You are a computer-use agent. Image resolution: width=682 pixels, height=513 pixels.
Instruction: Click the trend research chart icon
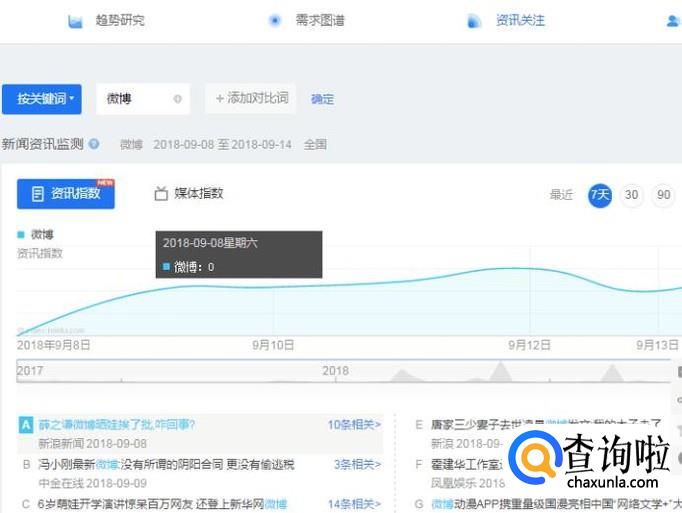[75, 21]
